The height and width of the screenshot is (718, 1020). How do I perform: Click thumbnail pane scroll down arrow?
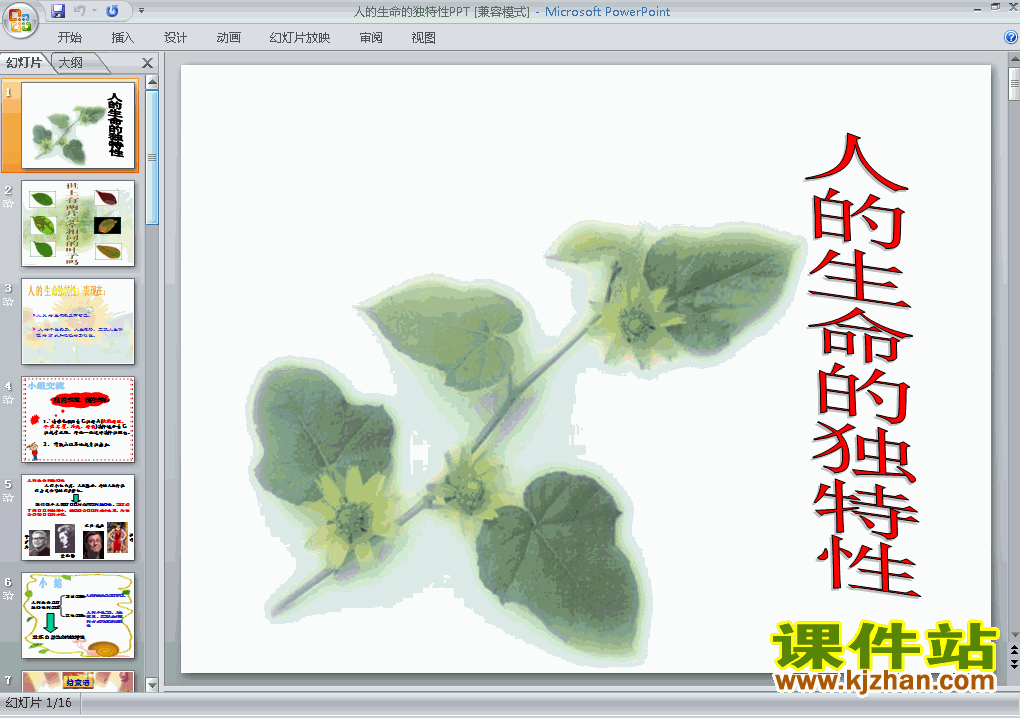pyautogui.click(x=152, y=684)
